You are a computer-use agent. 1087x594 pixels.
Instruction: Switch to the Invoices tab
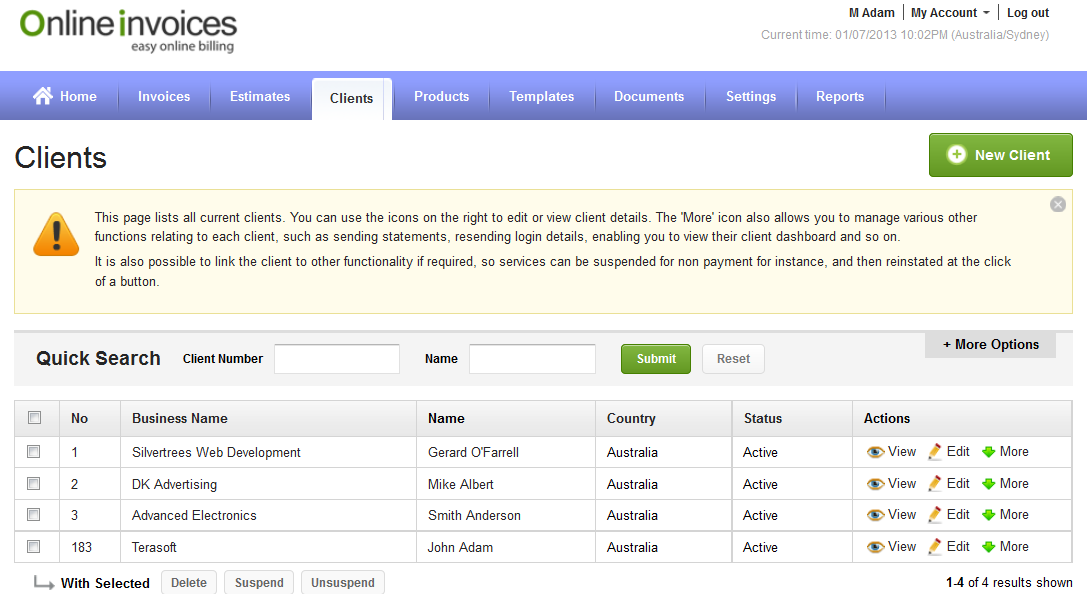pyautogui.click(x=164, y=97)
